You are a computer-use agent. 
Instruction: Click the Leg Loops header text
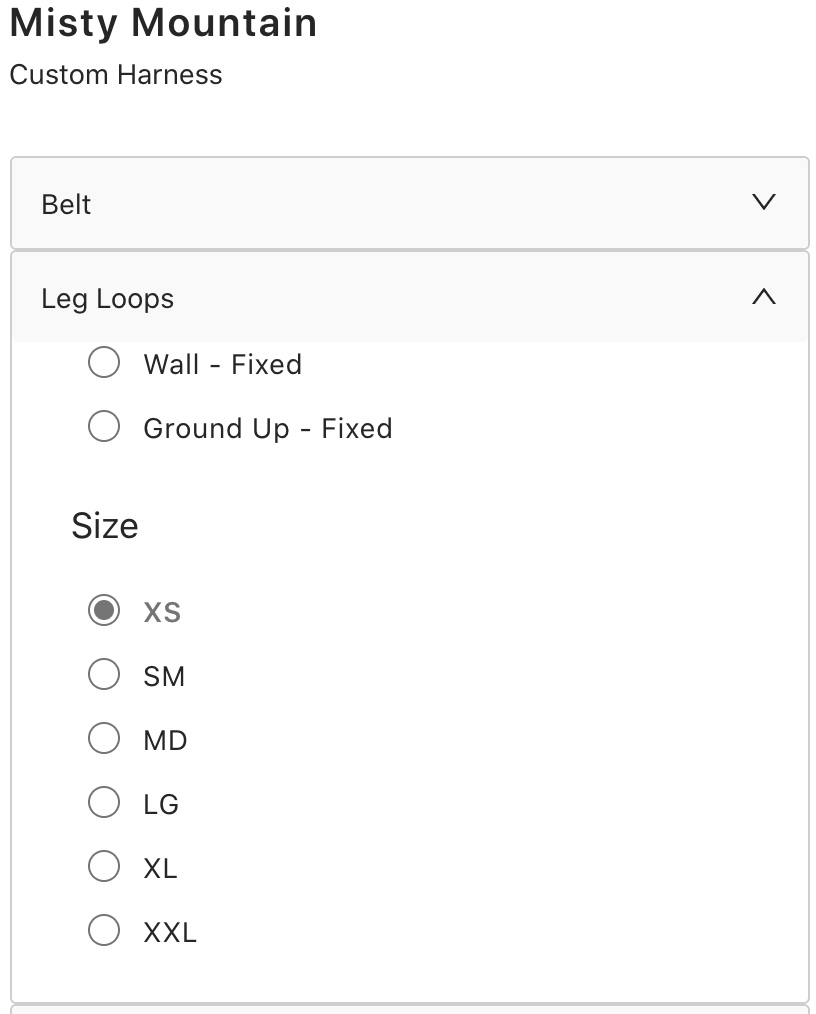click(x=107, y=298)
